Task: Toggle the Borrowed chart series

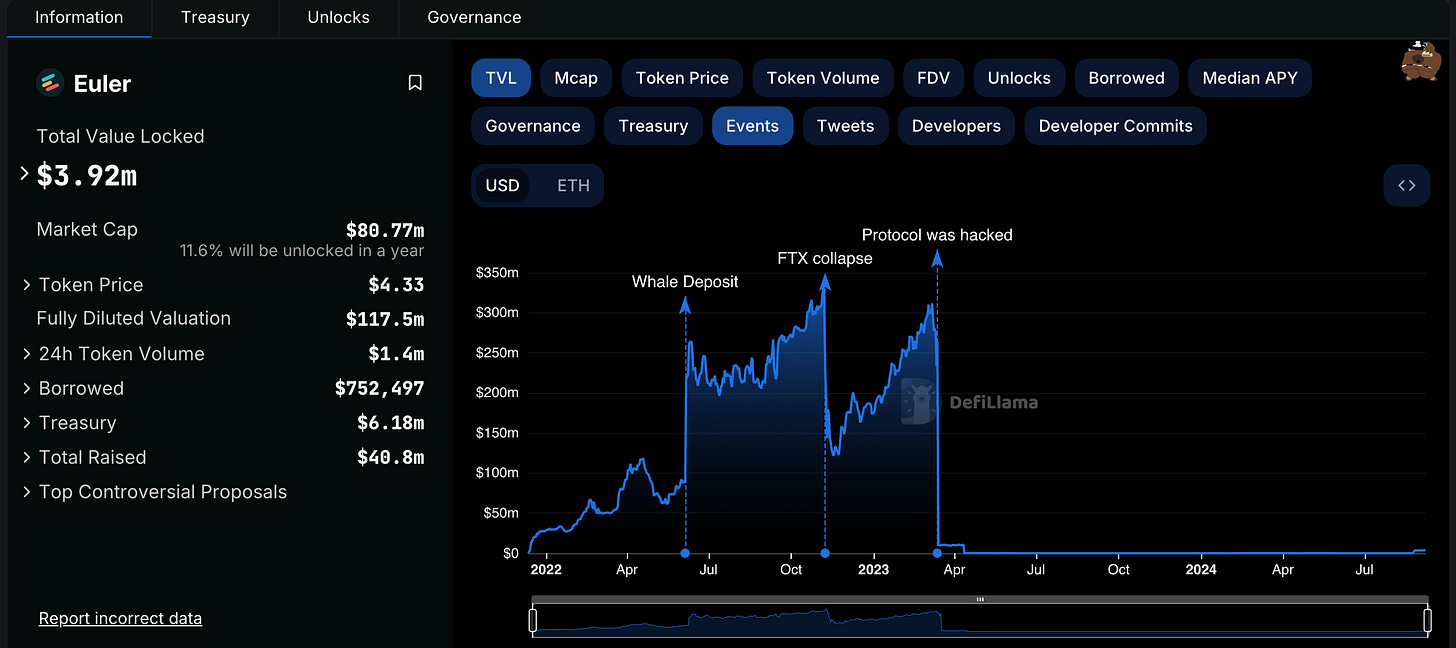Action: [1127, 78]
